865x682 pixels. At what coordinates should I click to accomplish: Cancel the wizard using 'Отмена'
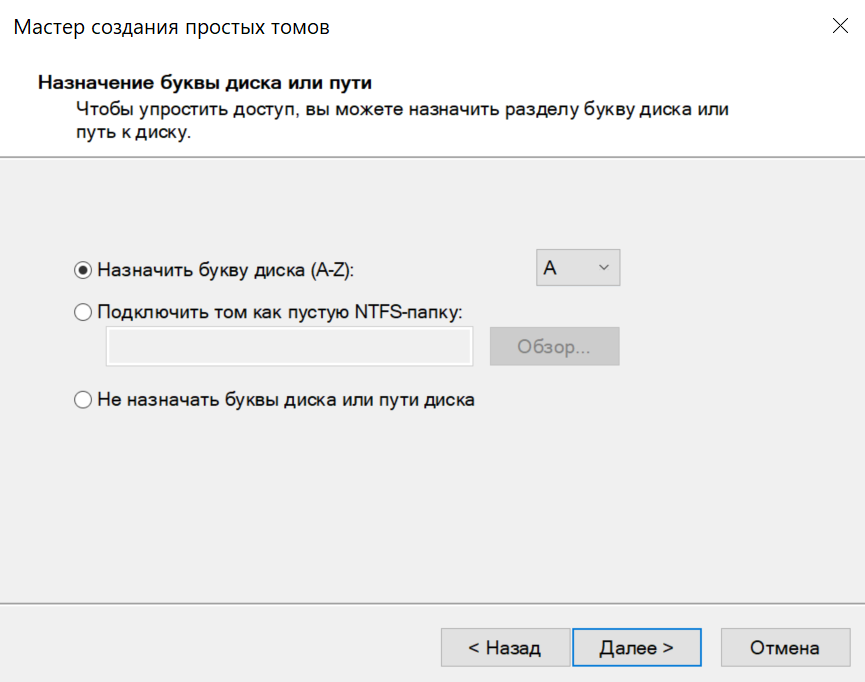click(x=785, y=647)
